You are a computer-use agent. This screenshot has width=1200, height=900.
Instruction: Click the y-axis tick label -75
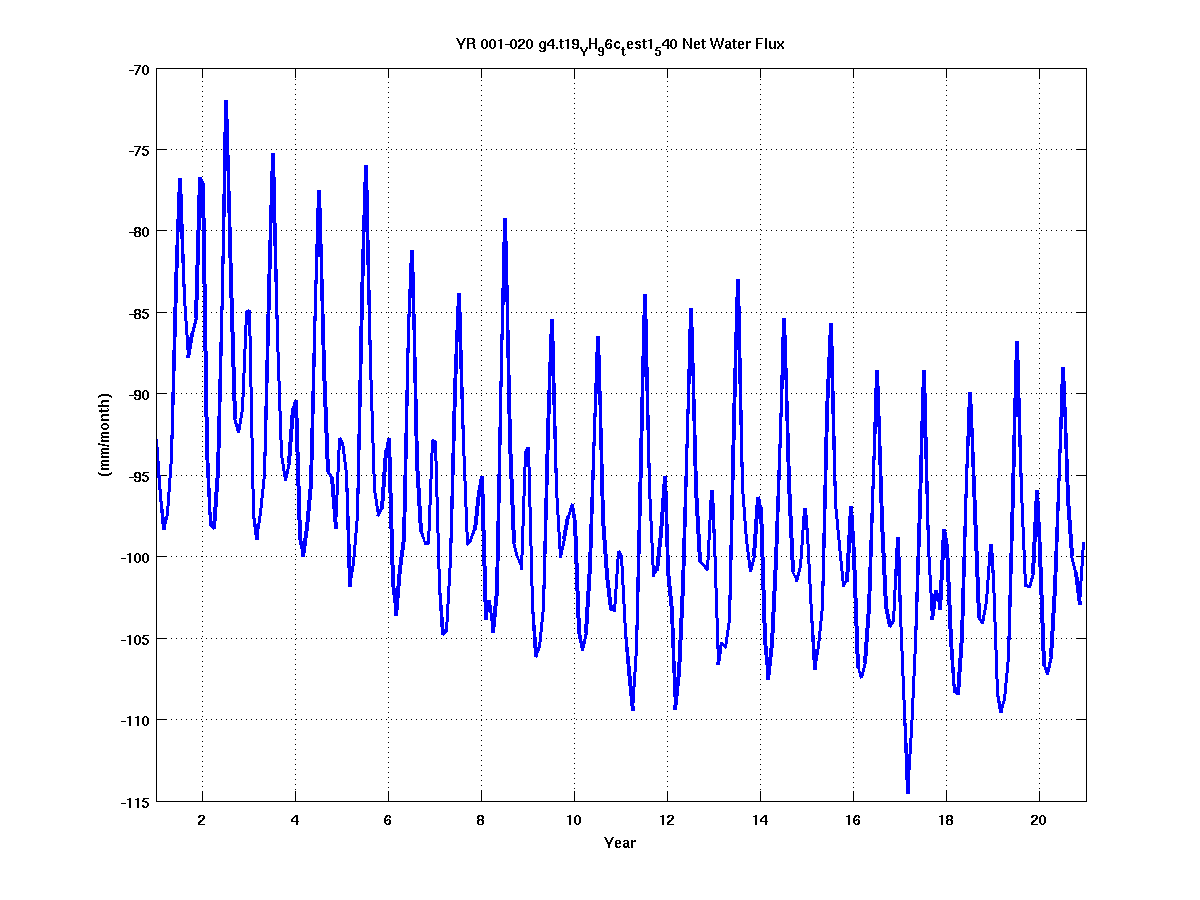coord(139,150)
